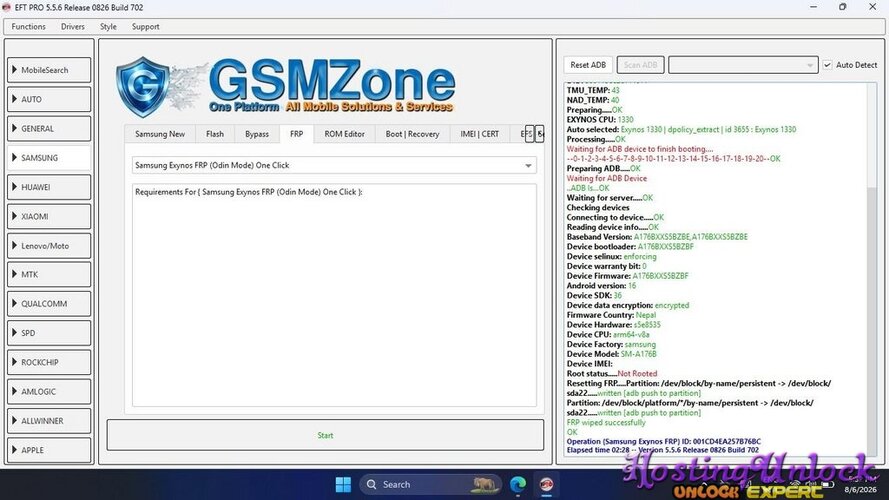Open the Samsung Exynos FRP operation dropdown

point(334,166)
